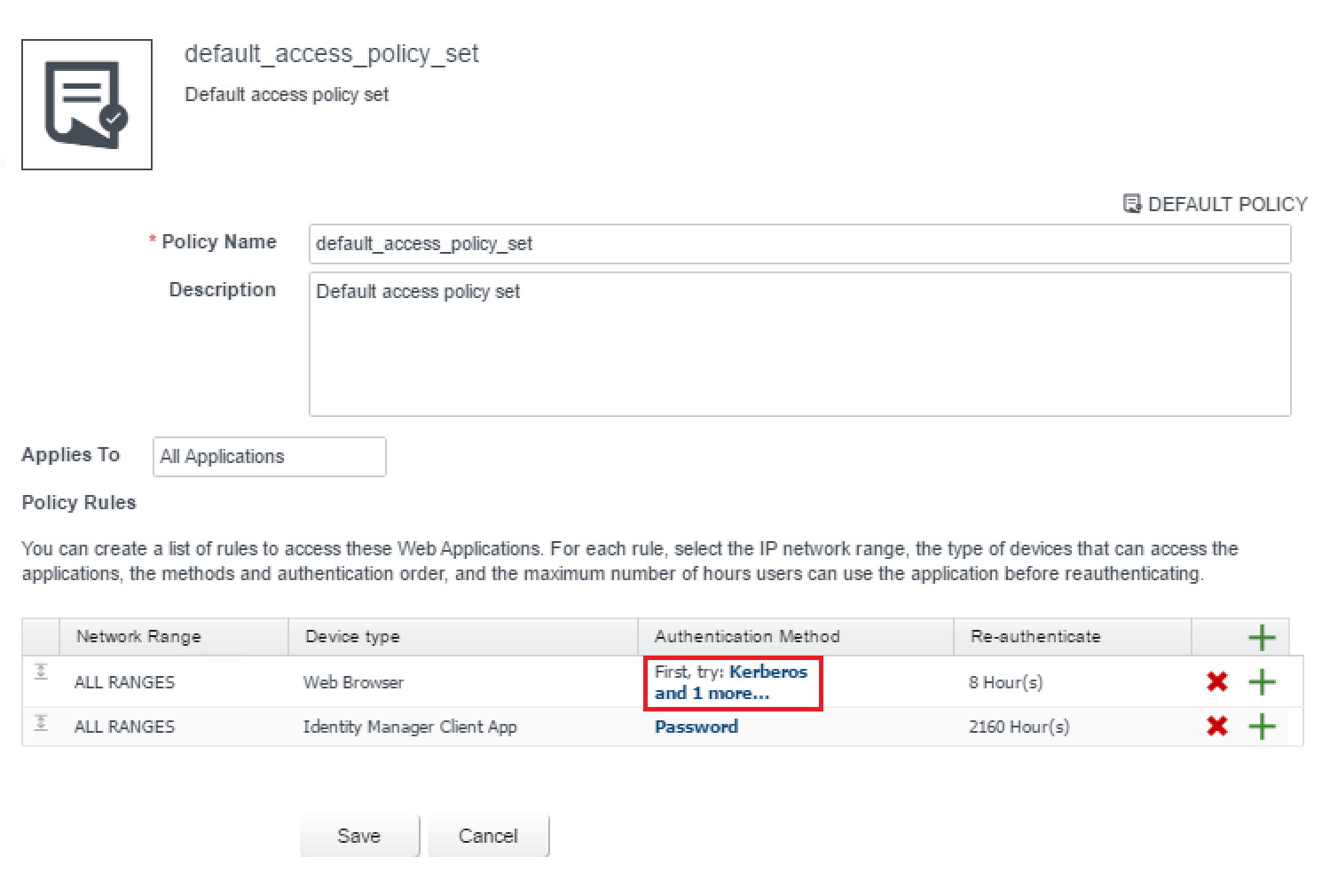Click the reorder handle for the Identity Manager Client App rule

tap(41, 722)
